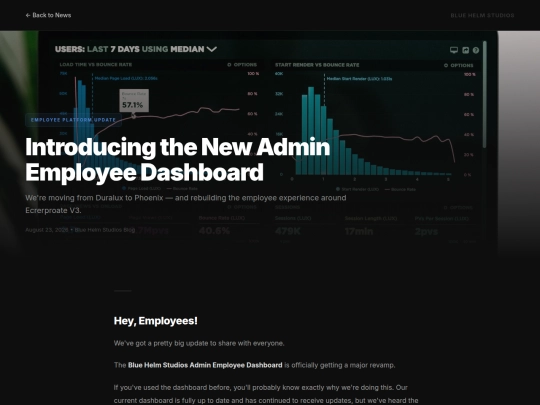The width and height of the screenshot is (540, 405).
Task: Click the Blue Helm Studios logo text
Action: pyautogui.click(x=482, y=15)
